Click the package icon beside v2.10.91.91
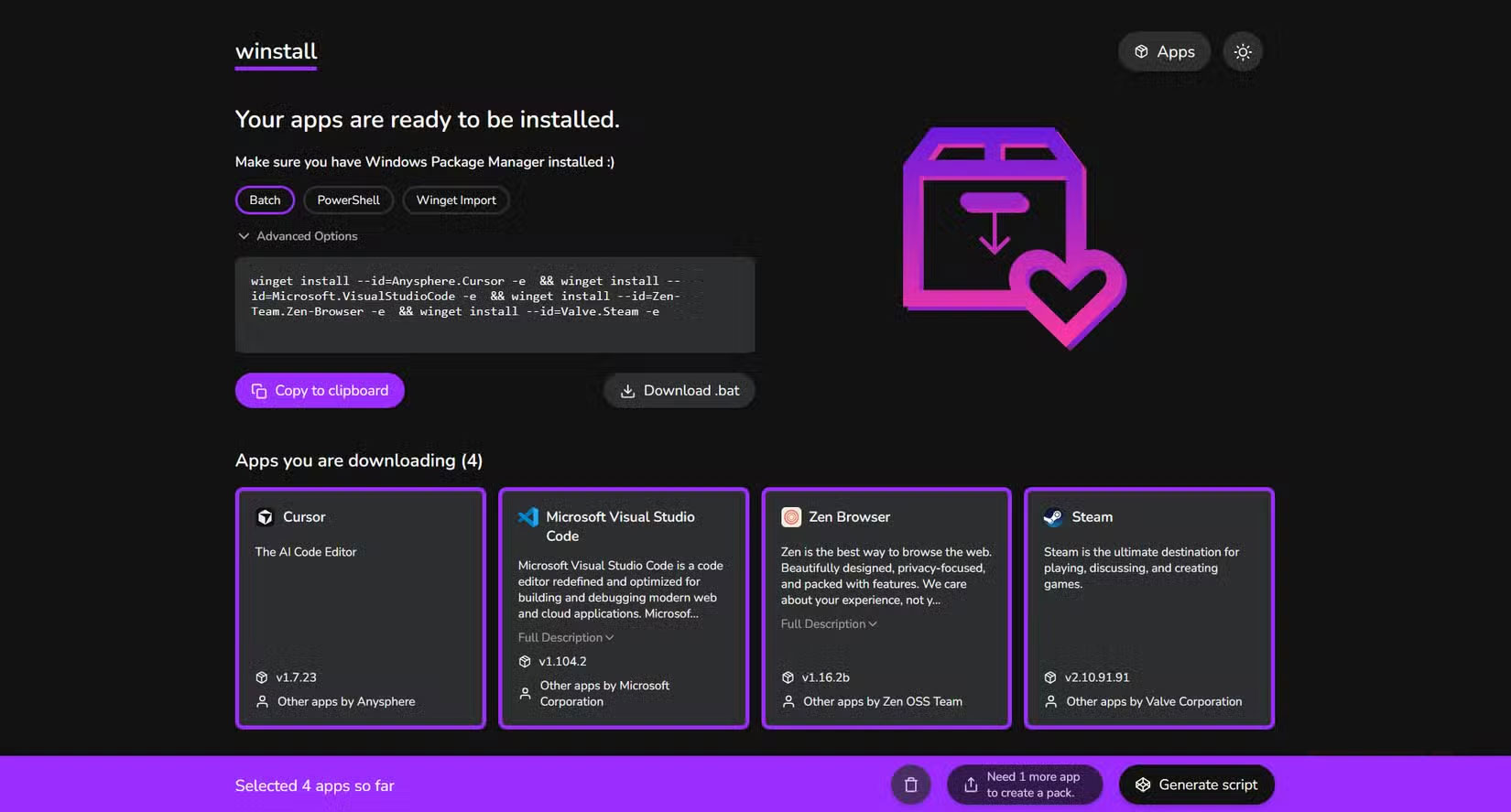This screenshot has width=1511, height=812. pos(1050,677)
